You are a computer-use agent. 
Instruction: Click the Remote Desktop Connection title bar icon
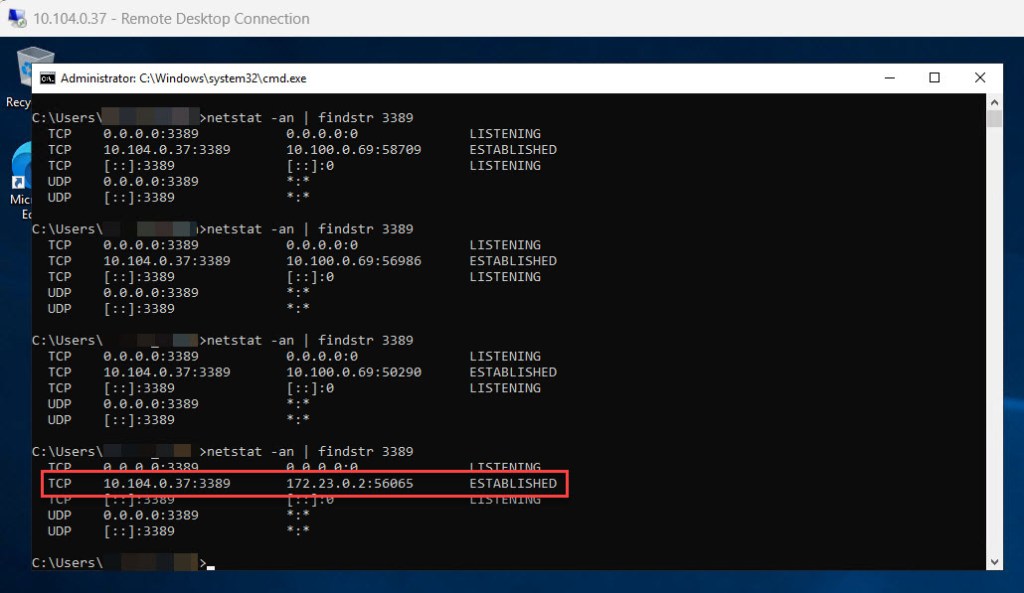[17, 18]
